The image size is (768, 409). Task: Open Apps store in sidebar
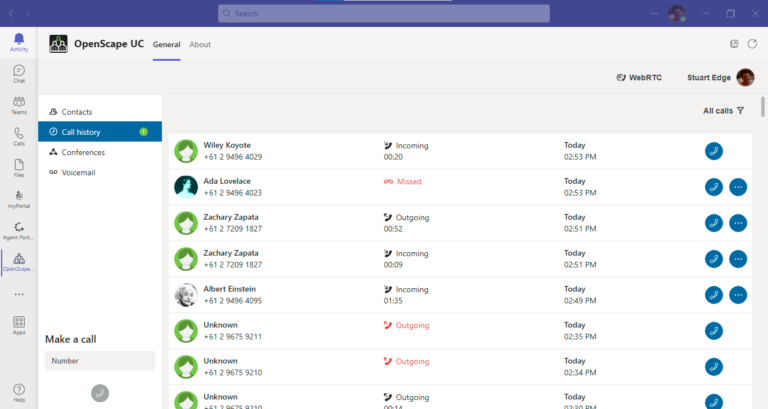(19, 325)
